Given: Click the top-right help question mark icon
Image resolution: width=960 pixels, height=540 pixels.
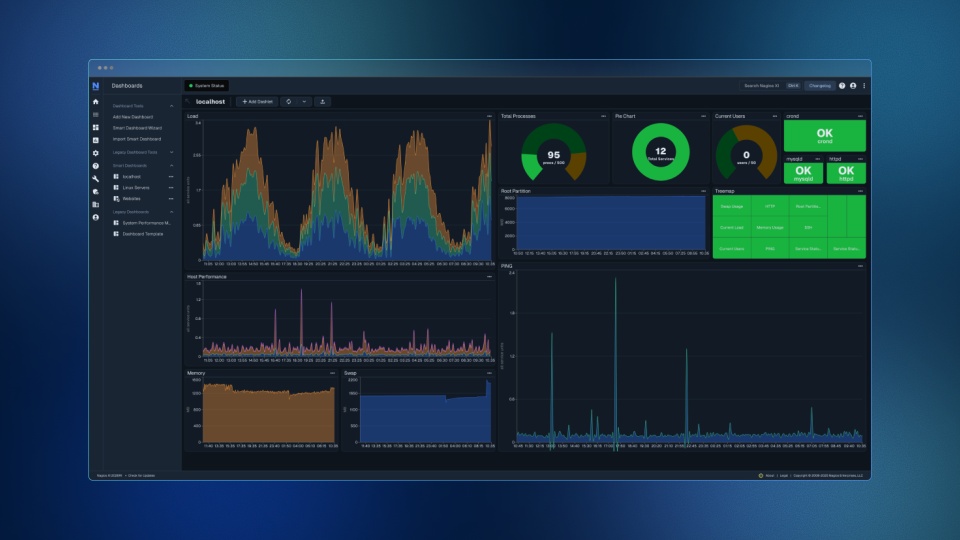Looking at the screenshot, I should 842,86.
